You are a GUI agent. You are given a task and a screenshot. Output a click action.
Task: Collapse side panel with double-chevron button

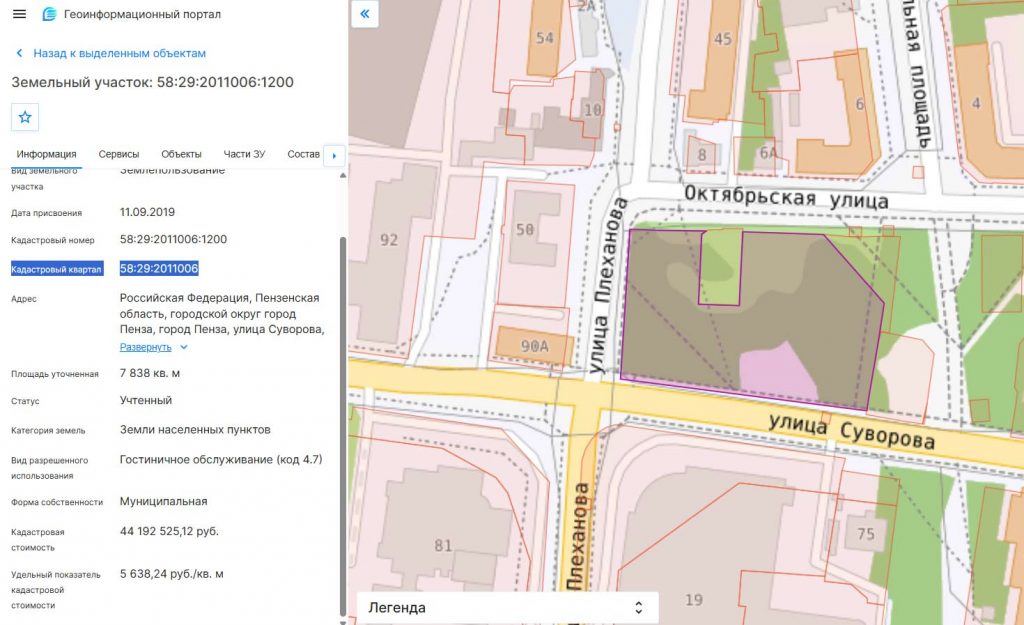pos(365,14)
